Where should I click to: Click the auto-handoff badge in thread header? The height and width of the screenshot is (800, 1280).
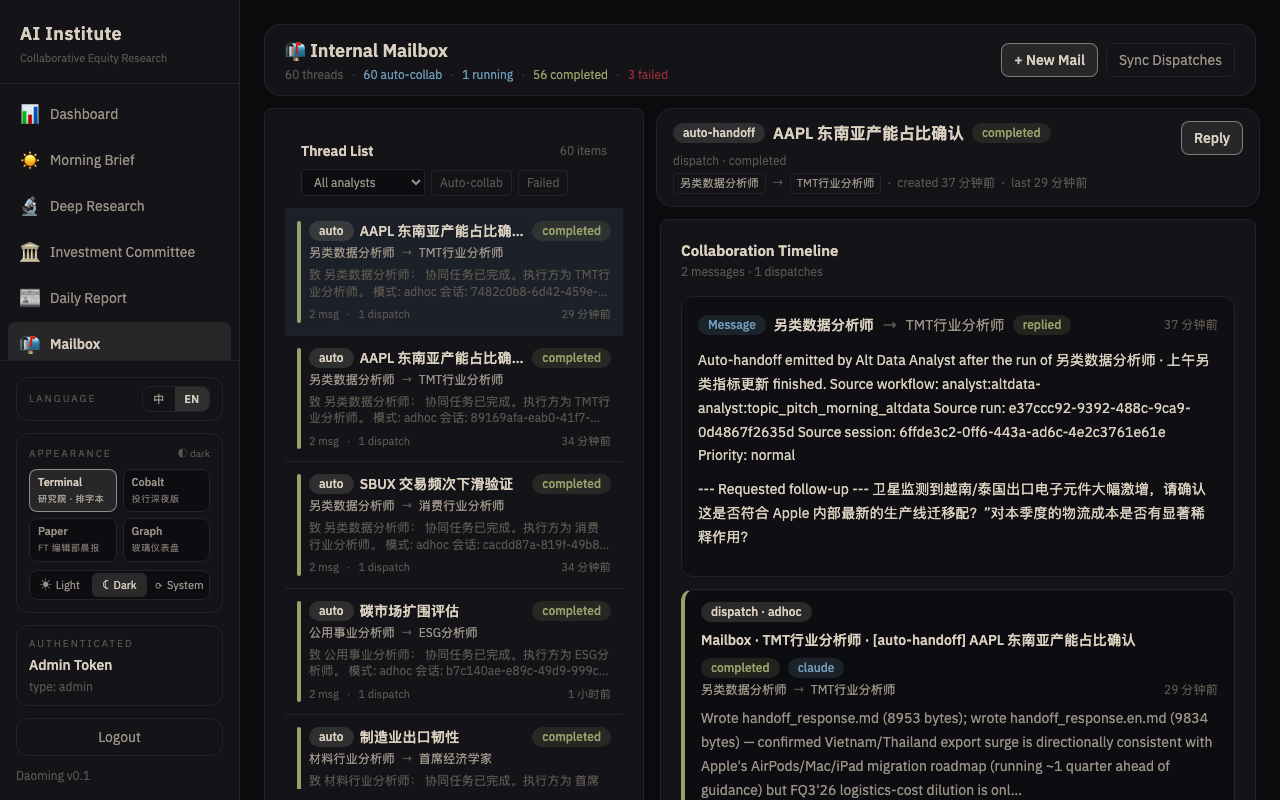tap(719, 133)
